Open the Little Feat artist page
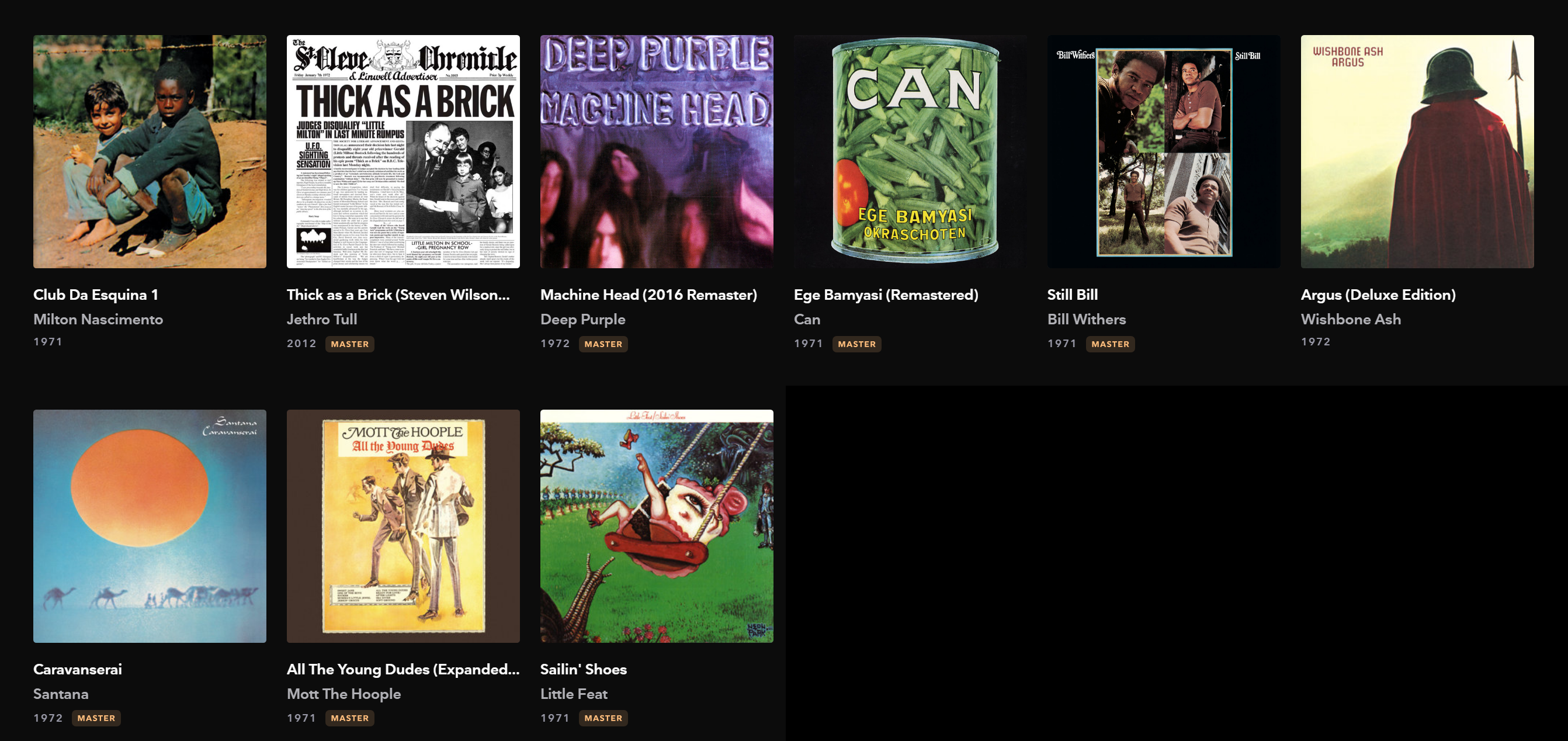This screenshot has width=1568, height=741. (x=573, y=694)
